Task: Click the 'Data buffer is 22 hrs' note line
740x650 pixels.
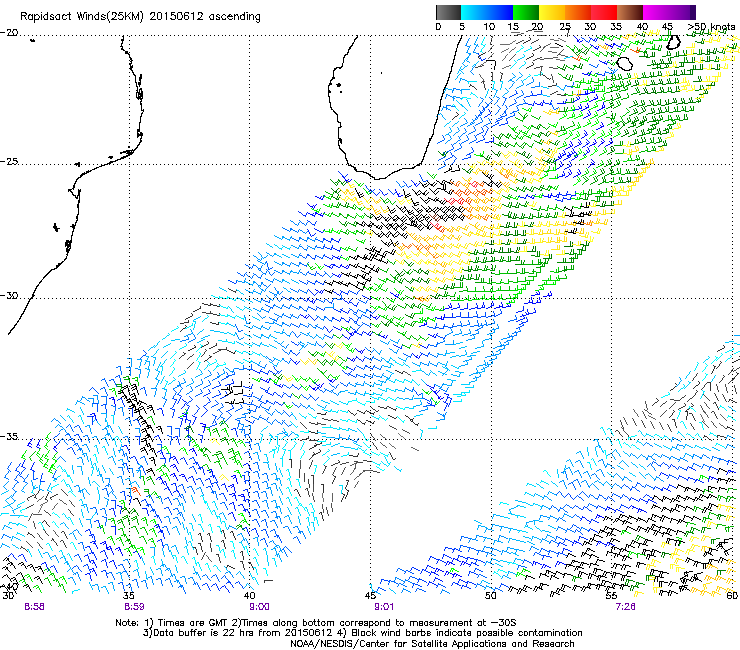Action: coord(362,633)
